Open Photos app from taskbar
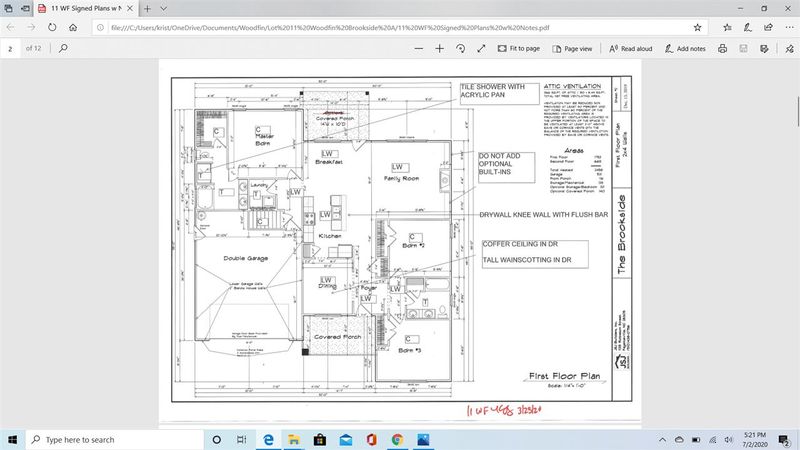Image resolution: width=800 pixels, height=450 pixels. [x=423, y=439]
